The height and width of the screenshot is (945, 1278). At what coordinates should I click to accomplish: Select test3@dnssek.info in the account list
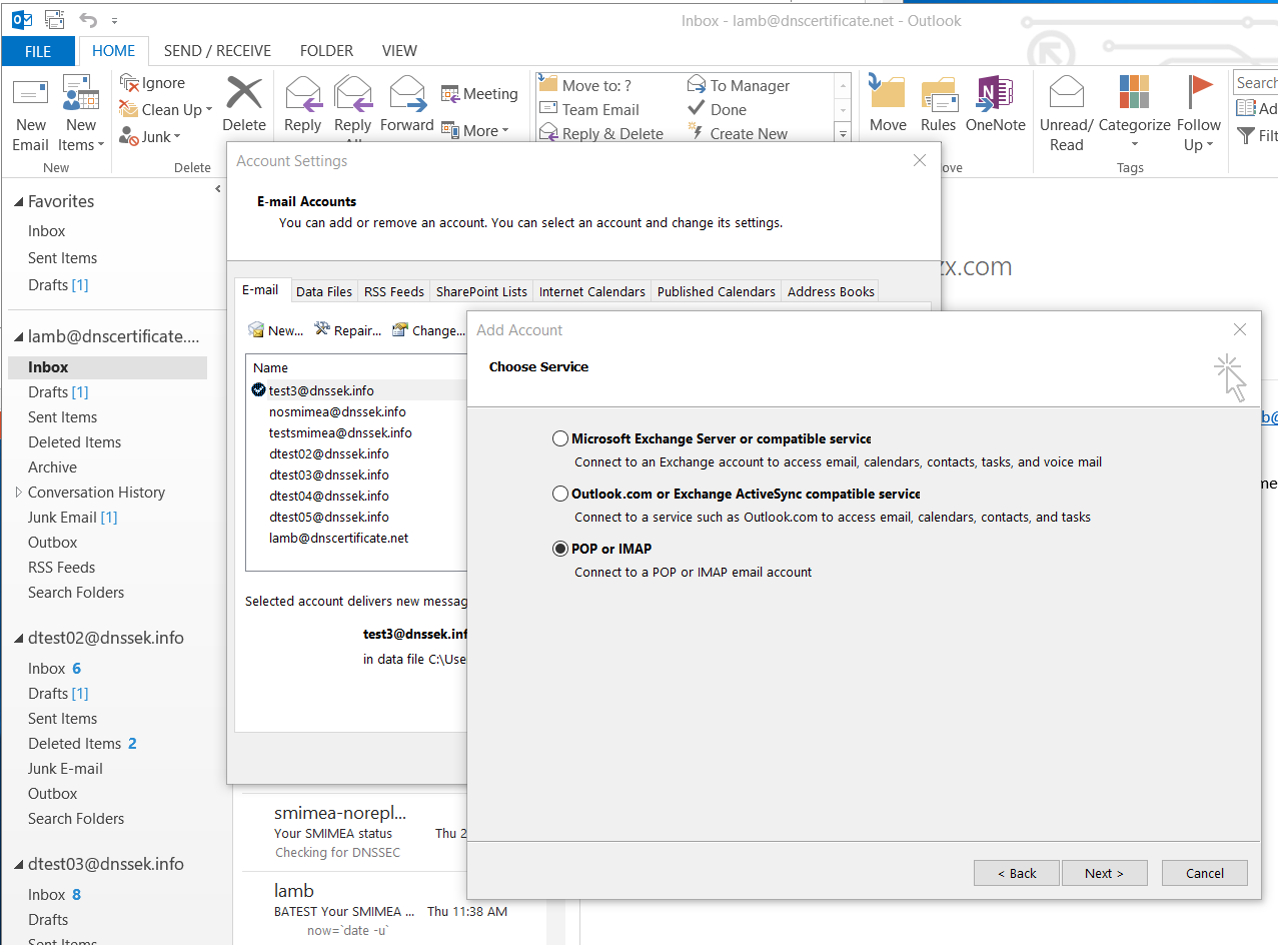tap(321, 390)
